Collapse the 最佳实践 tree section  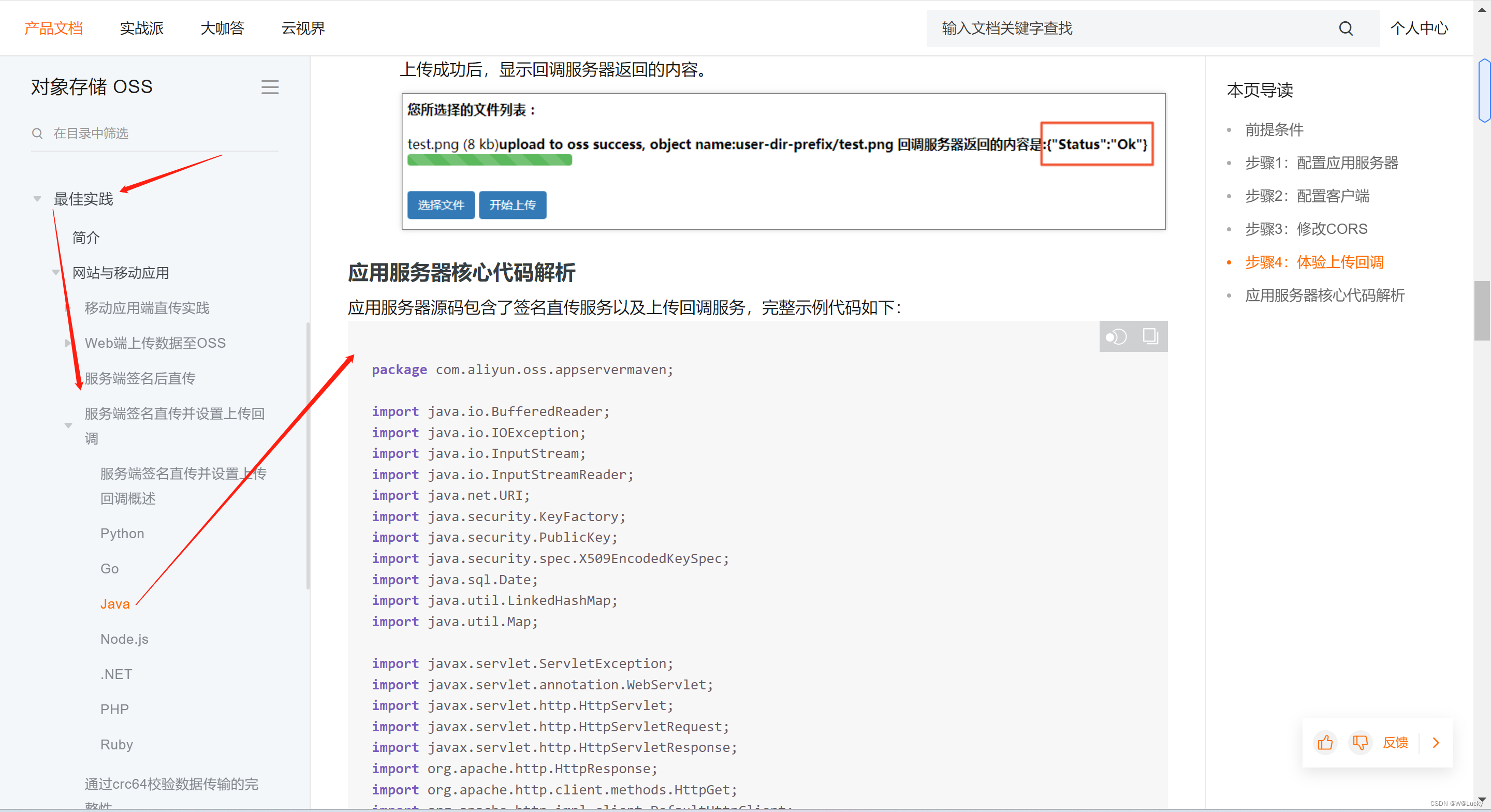pos(37,199)
